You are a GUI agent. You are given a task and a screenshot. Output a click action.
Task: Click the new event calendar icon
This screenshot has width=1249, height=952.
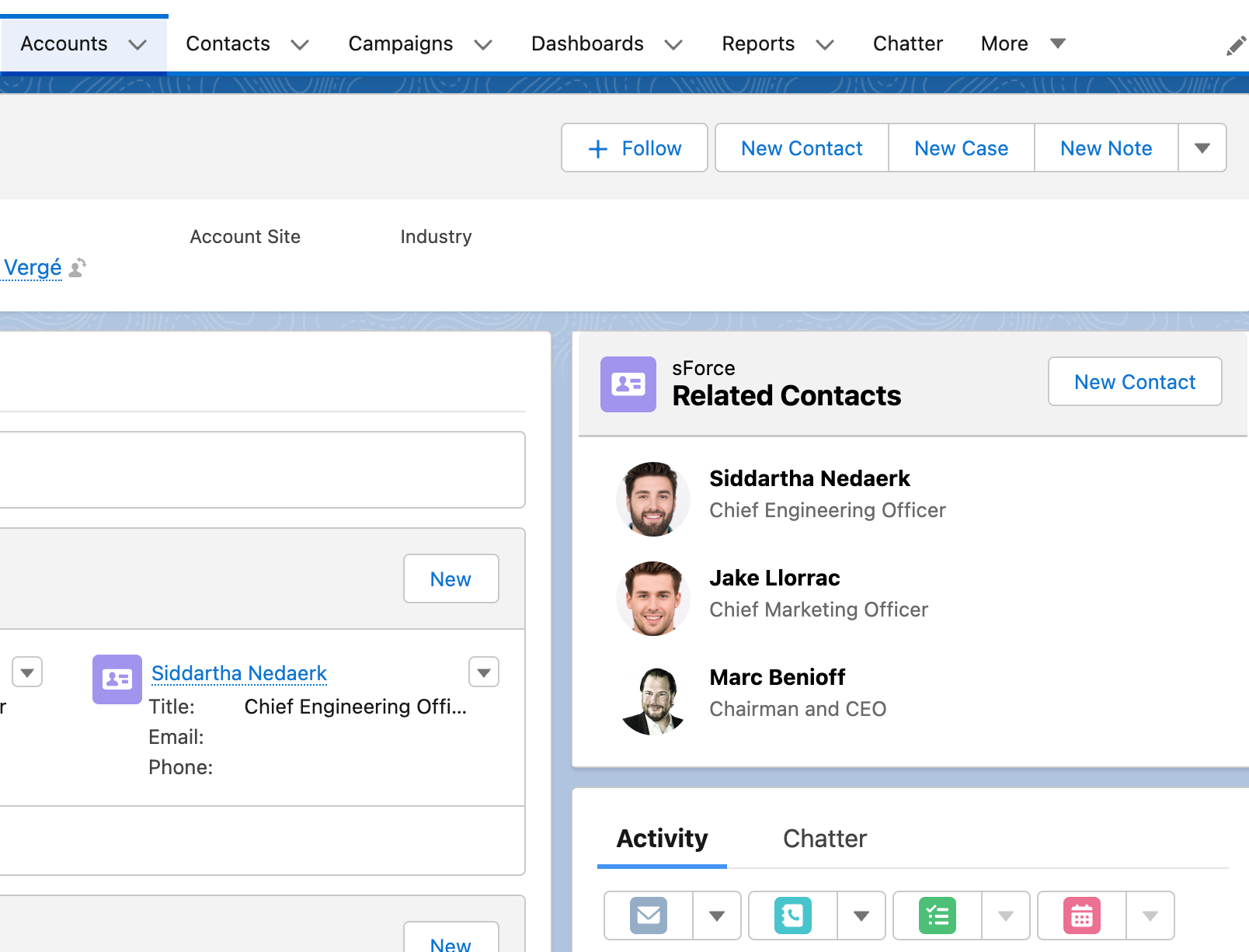pos(1082,916)
